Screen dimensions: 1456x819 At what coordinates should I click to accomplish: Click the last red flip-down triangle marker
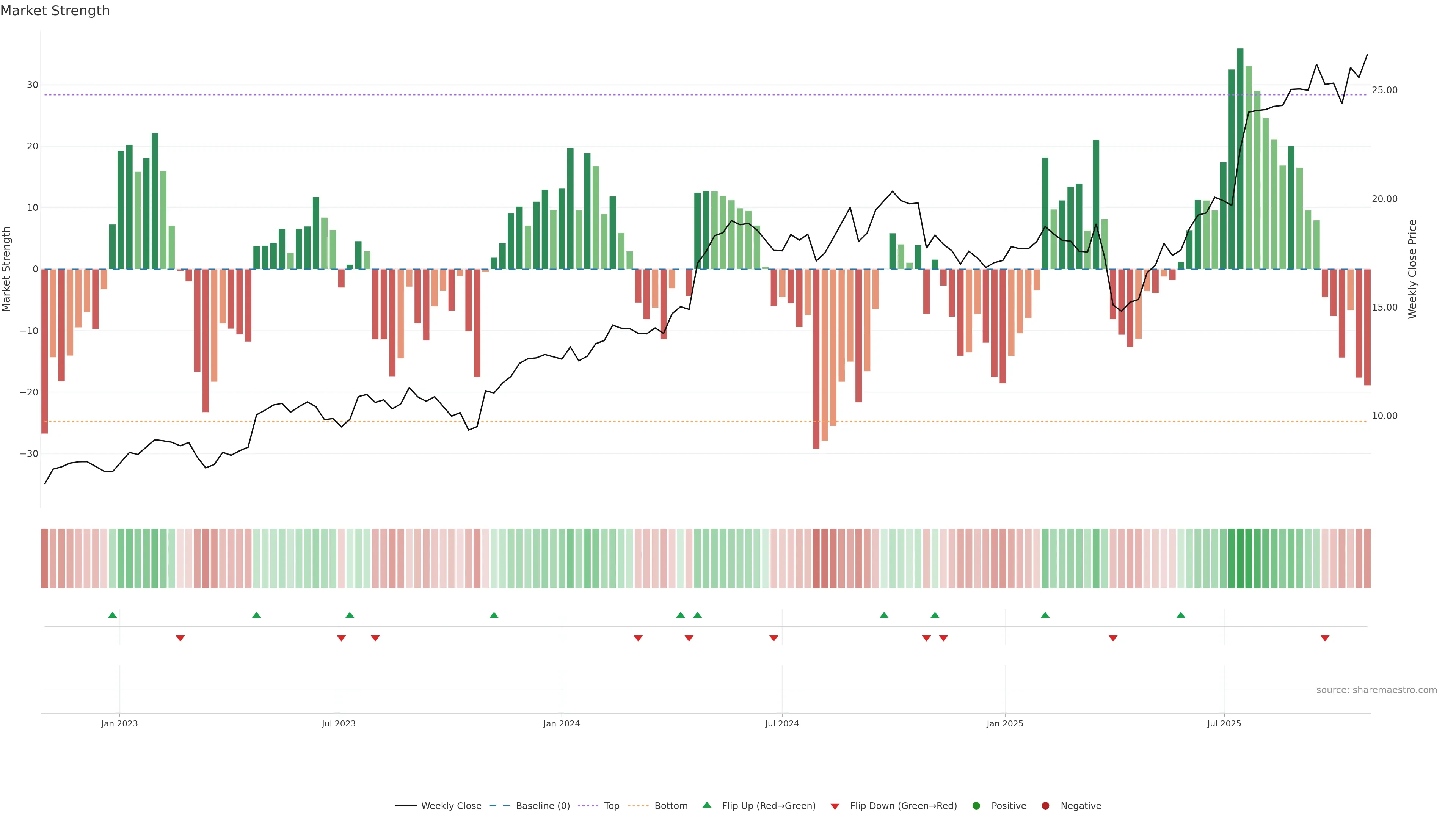[1325, 638]
